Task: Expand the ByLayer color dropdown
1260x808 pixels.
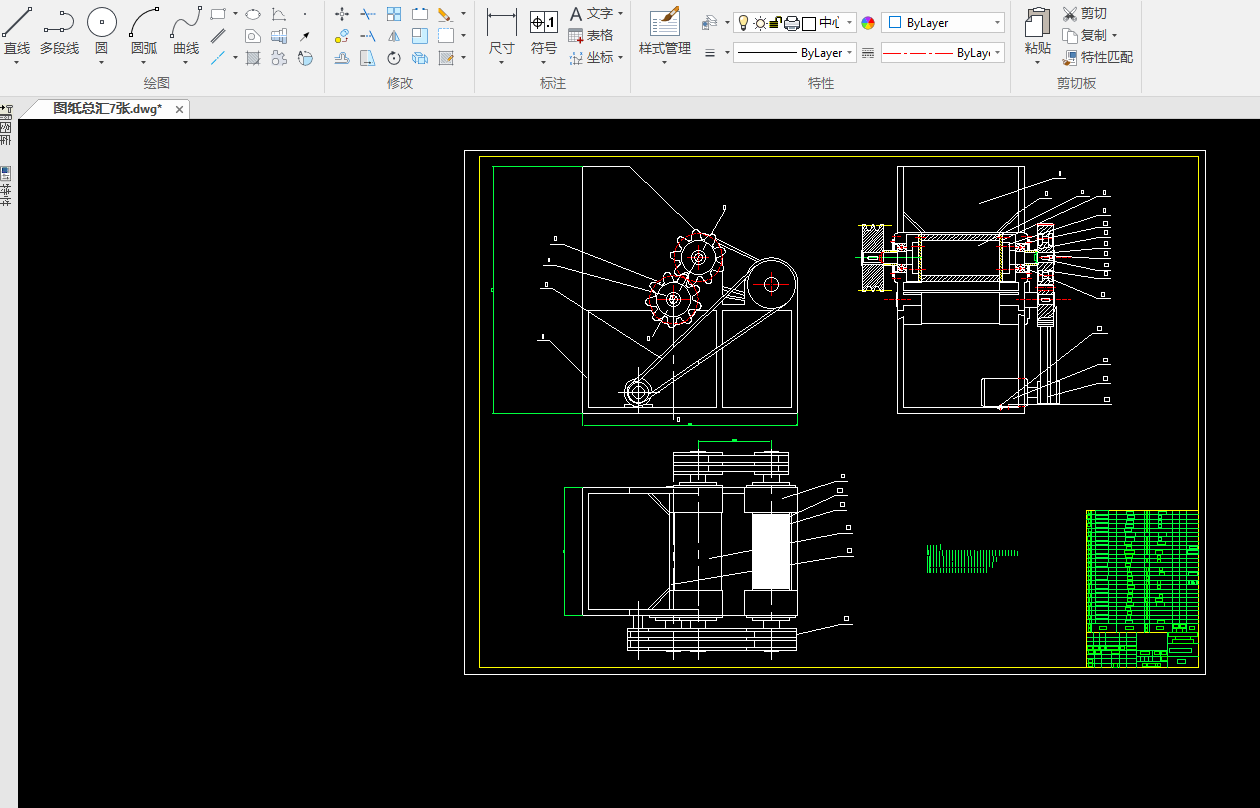Action: click(997, 23)
